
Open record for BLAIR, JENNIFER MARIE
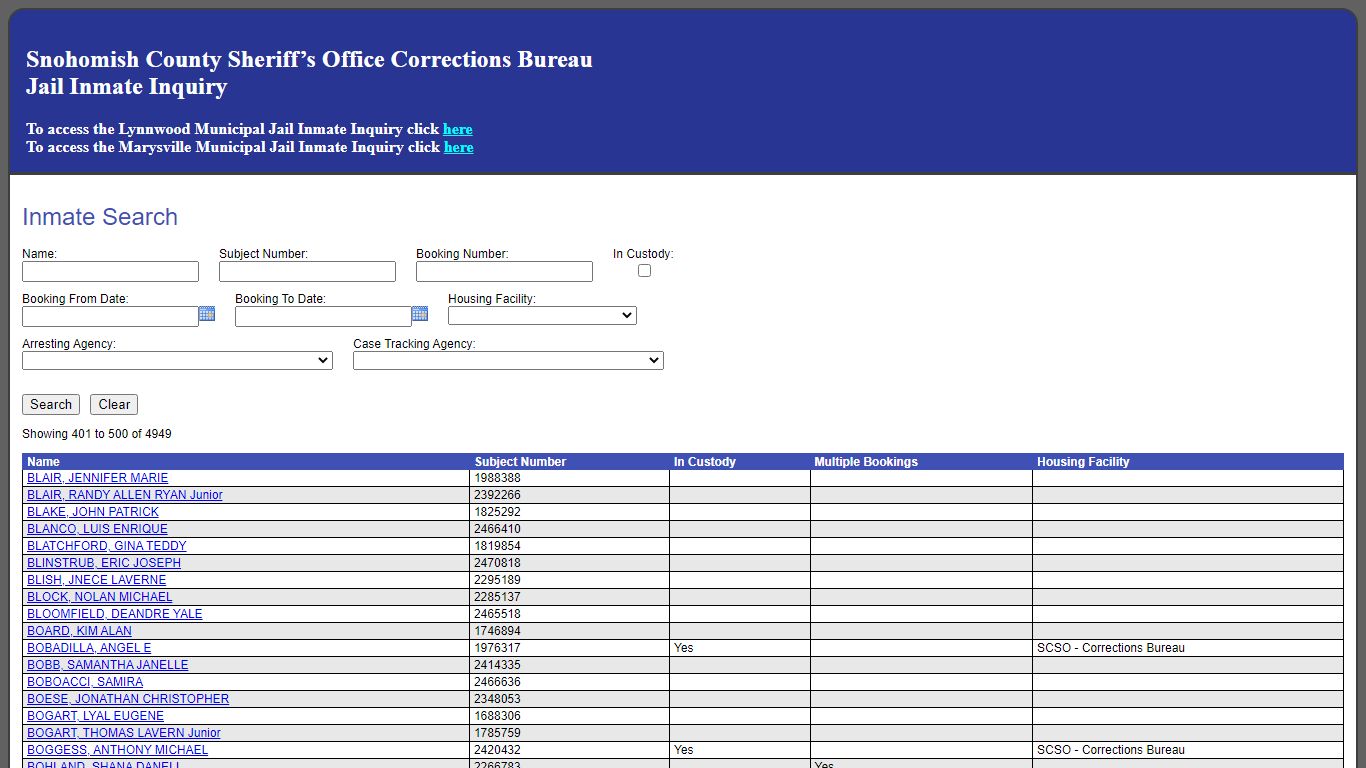98,478
